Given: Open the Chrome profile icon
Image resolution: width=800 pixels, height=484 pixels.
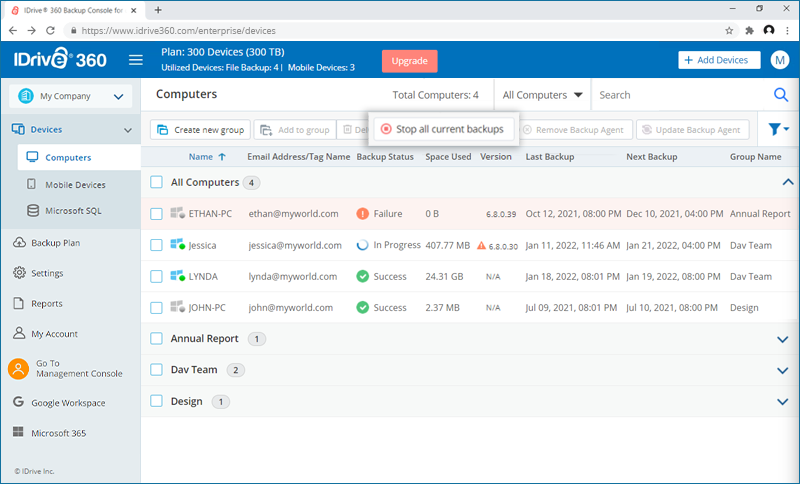Looking at the screenshot, I should point(769,31).
